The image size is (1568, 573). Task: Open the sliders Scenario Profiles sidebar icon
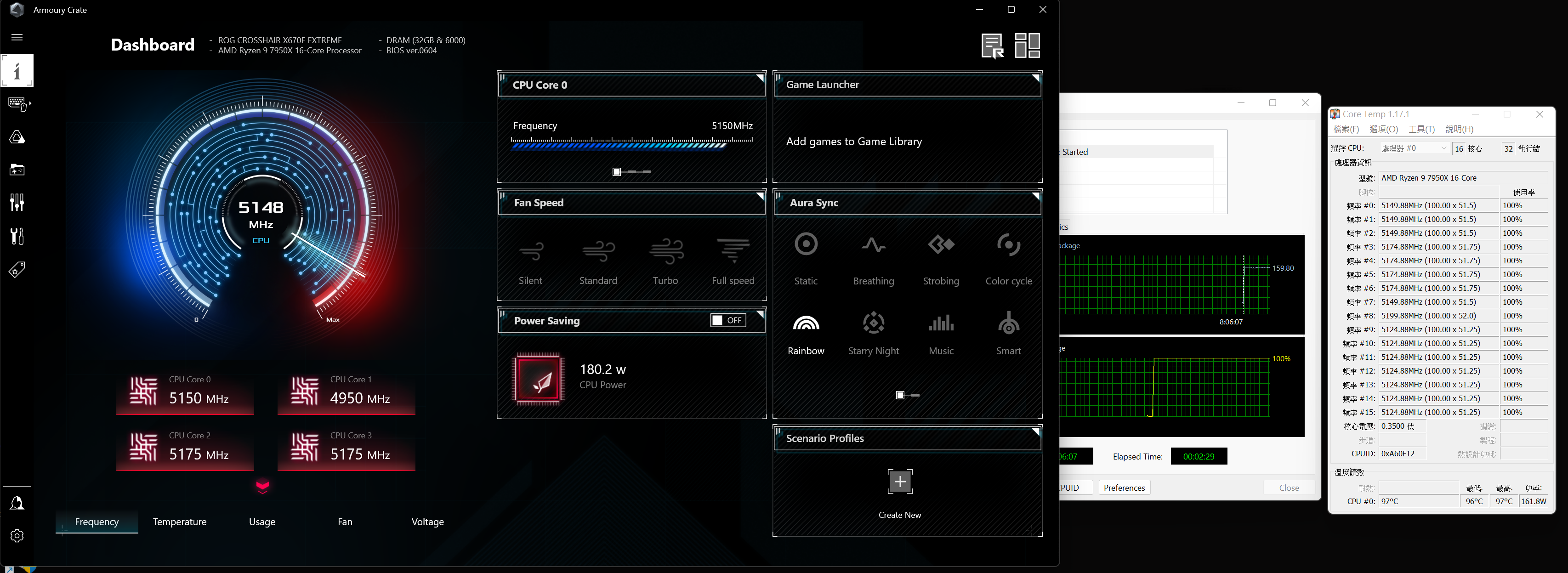pos(17,202)
